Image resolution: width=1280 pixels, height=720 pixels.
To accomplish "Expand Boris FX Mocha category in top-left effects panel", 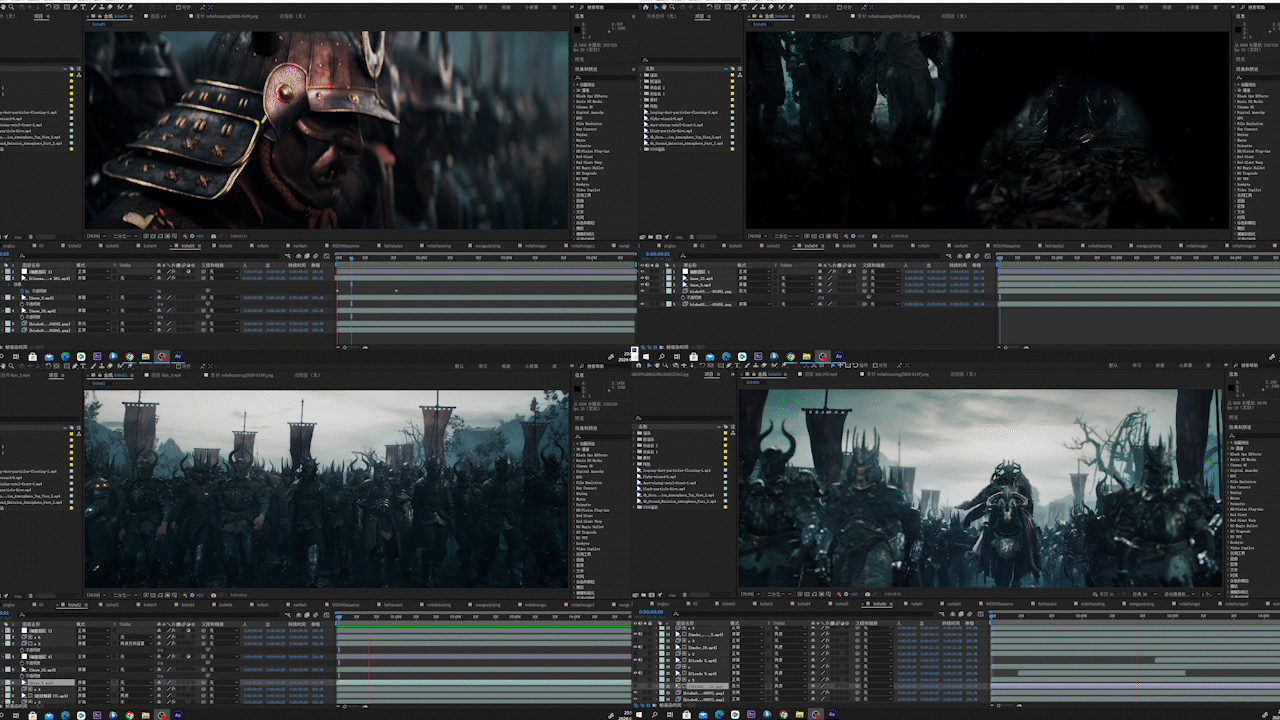I will click(574, 102).
